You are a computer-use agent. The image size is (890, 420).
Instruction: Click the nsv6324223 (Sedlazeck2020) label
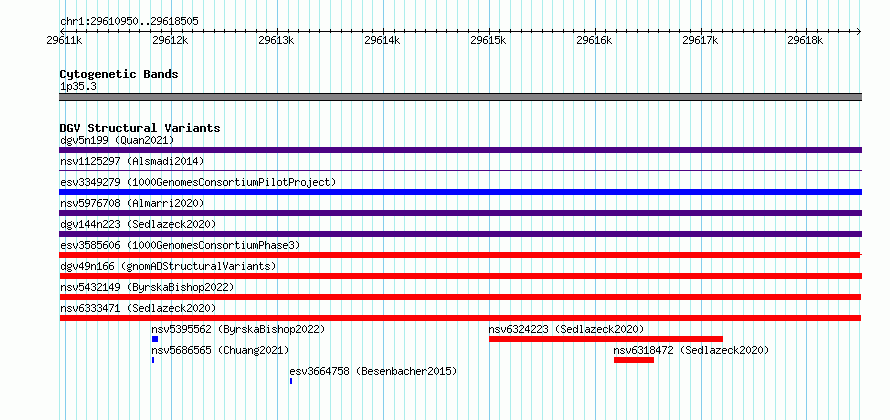pyautogui.click(x=566, y=329)
